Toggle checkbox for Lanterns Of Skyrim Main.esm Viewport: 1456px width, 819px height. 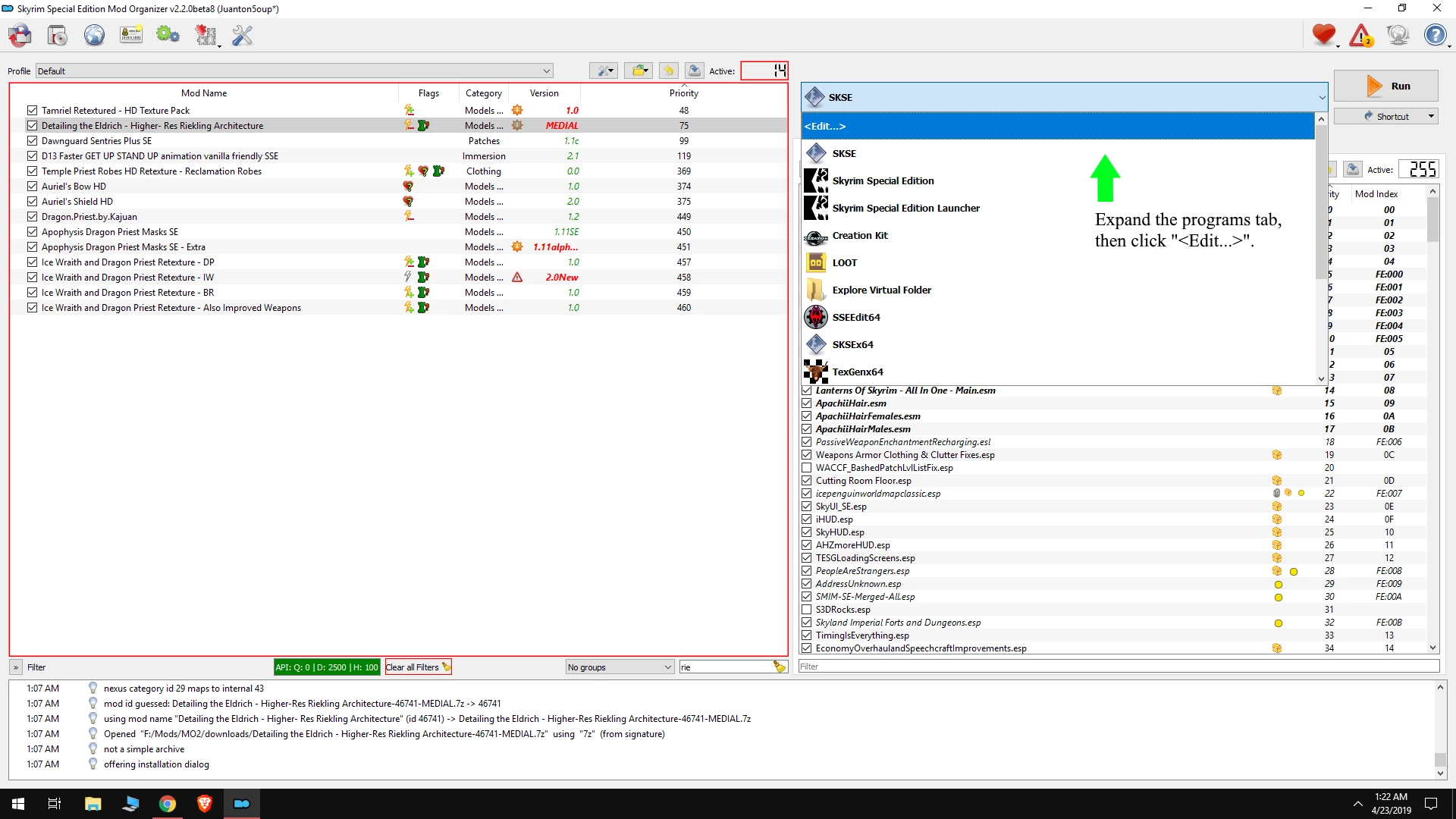(x=808, y=390)
